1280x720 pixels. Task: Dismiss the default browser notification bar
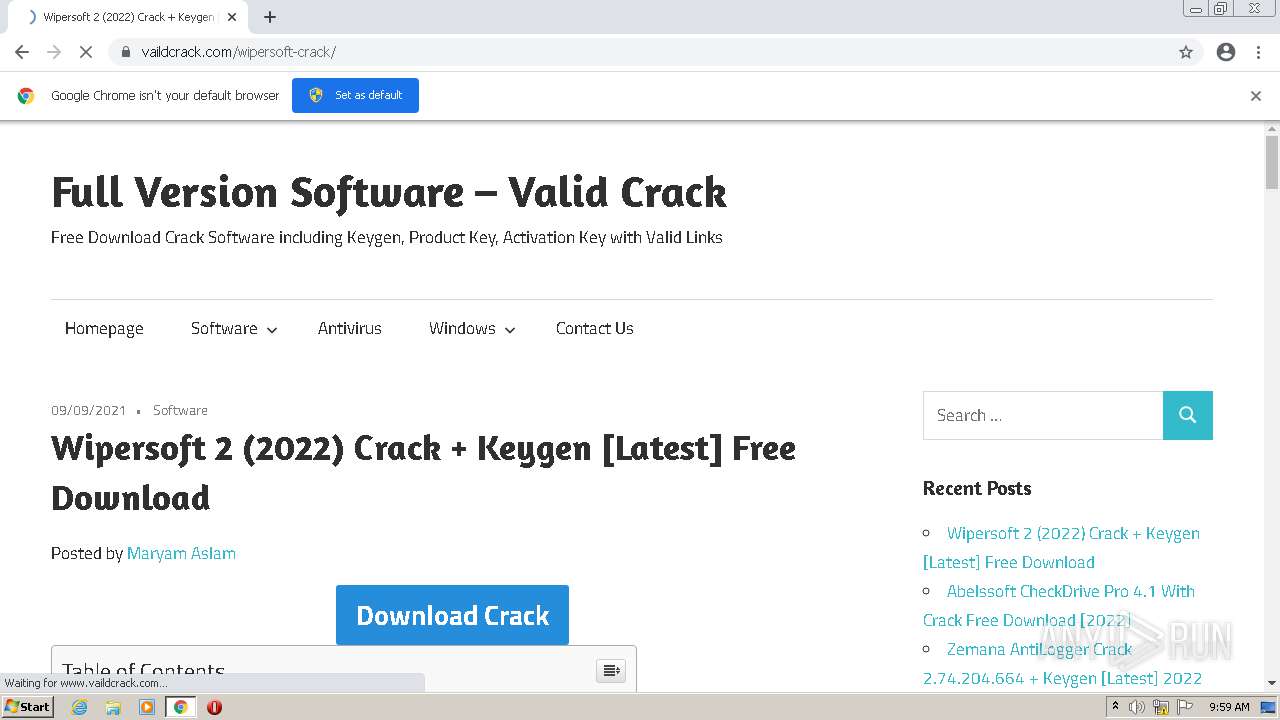click(x=1256, y=96)
